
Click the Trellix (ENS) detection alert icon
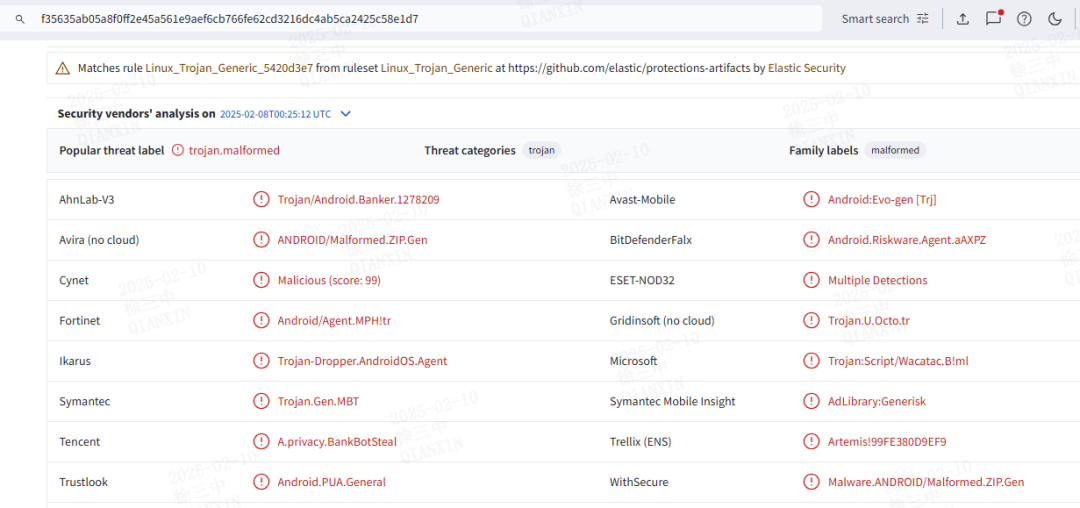(811, 441)
